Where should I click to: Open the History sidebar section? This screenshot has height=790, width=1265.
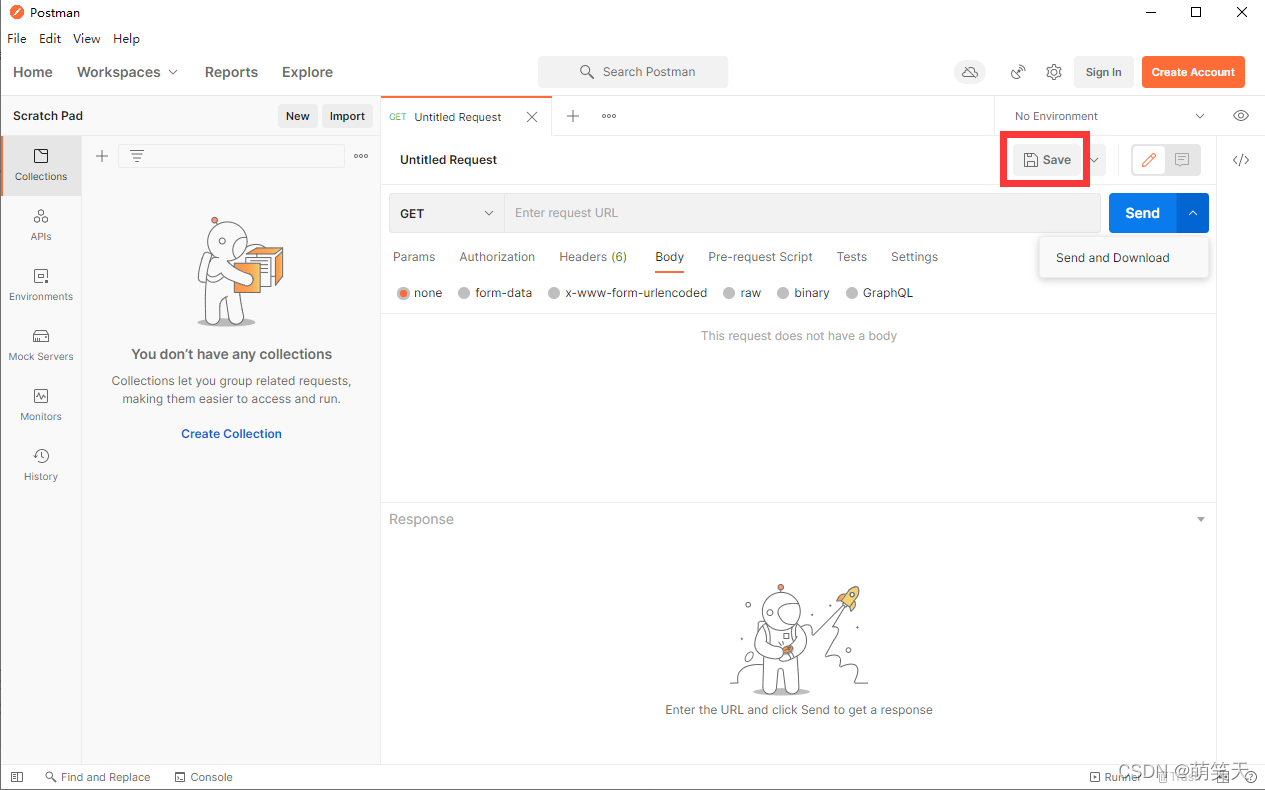[41, 465]
